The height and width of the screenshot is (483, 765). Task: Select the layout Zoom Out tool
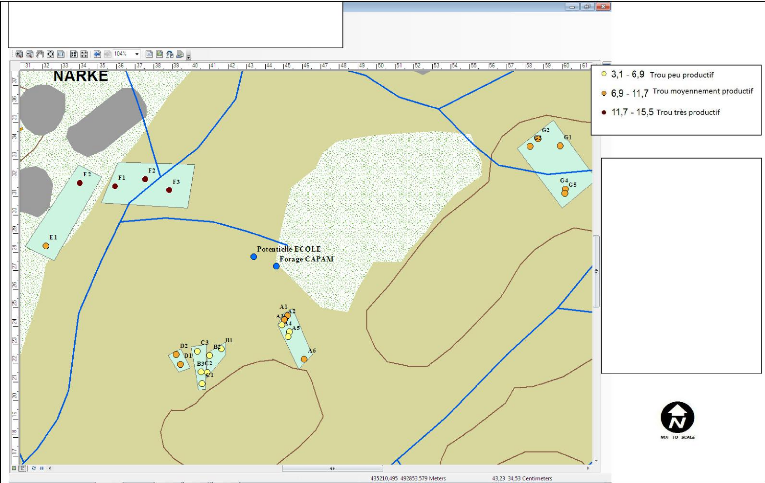click(x=29, y=53)
